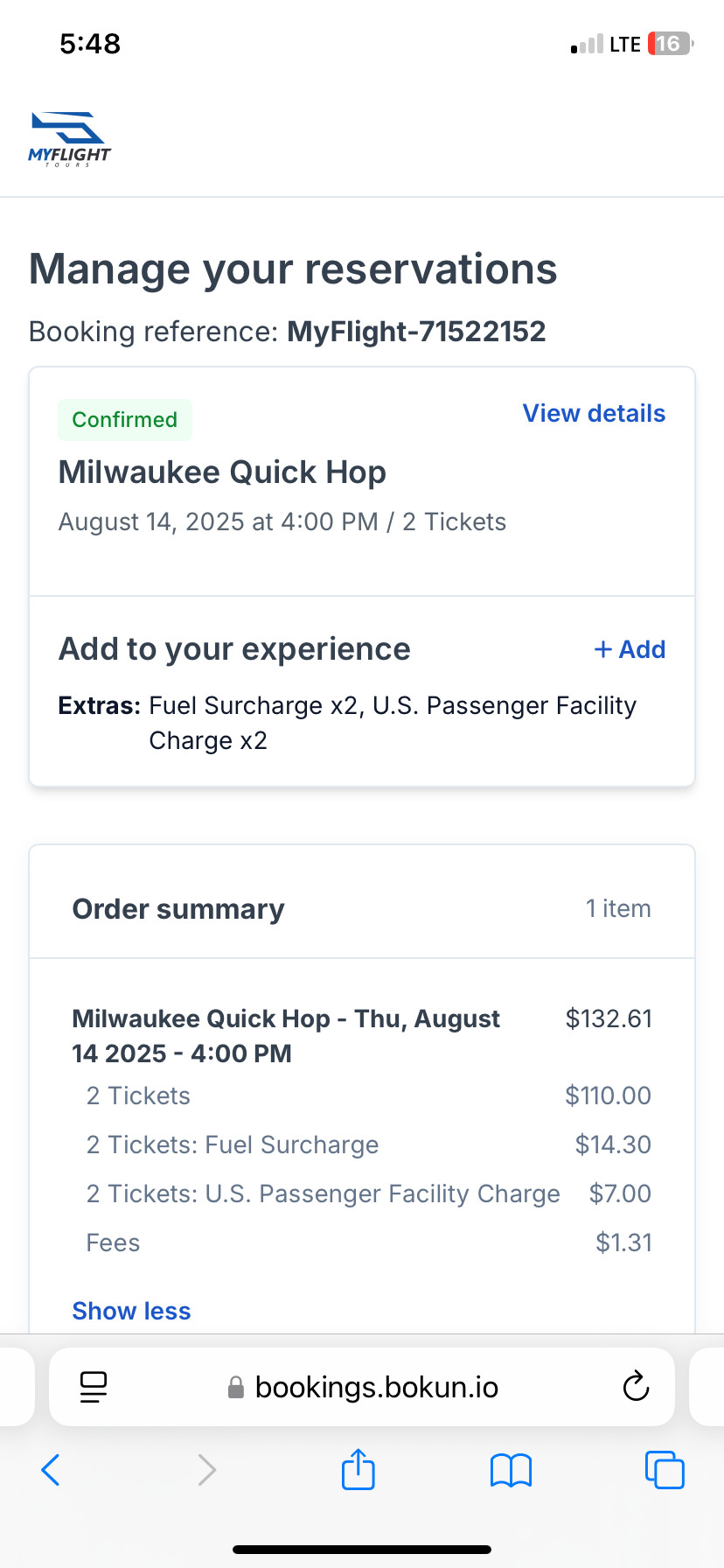The width and height of the screenshot is (724, 1568).
Task: Check the battery indicator in status bar
Action: [x=669, y=44]
